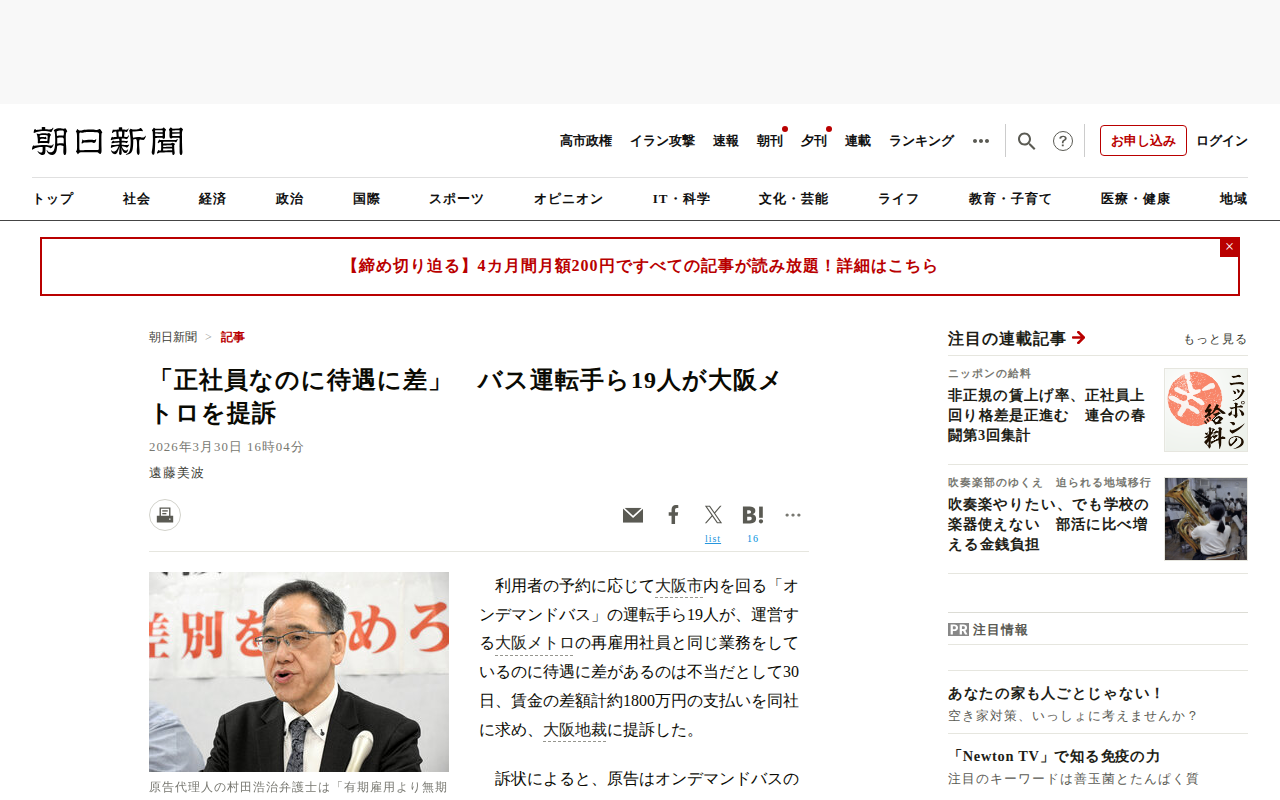Select the 経済 navigation tab
This screenshot has width=1280, height=800.
coord(213,199)
